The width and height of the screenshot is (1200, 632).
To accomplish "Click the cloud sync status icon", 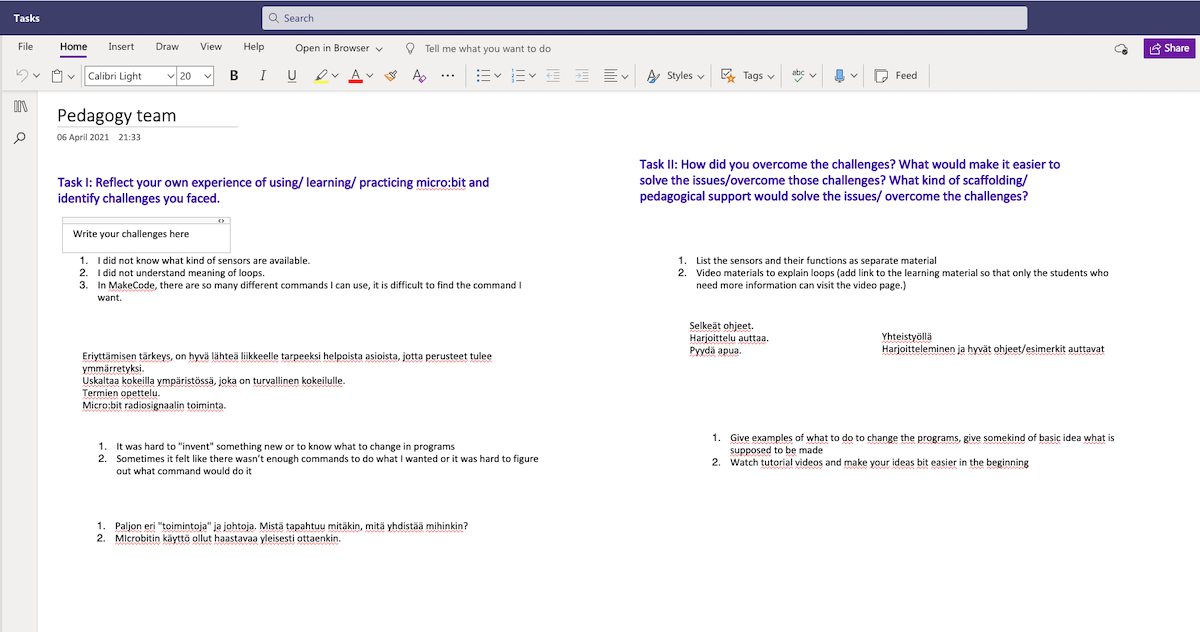I will click(x=1121, y=48).
